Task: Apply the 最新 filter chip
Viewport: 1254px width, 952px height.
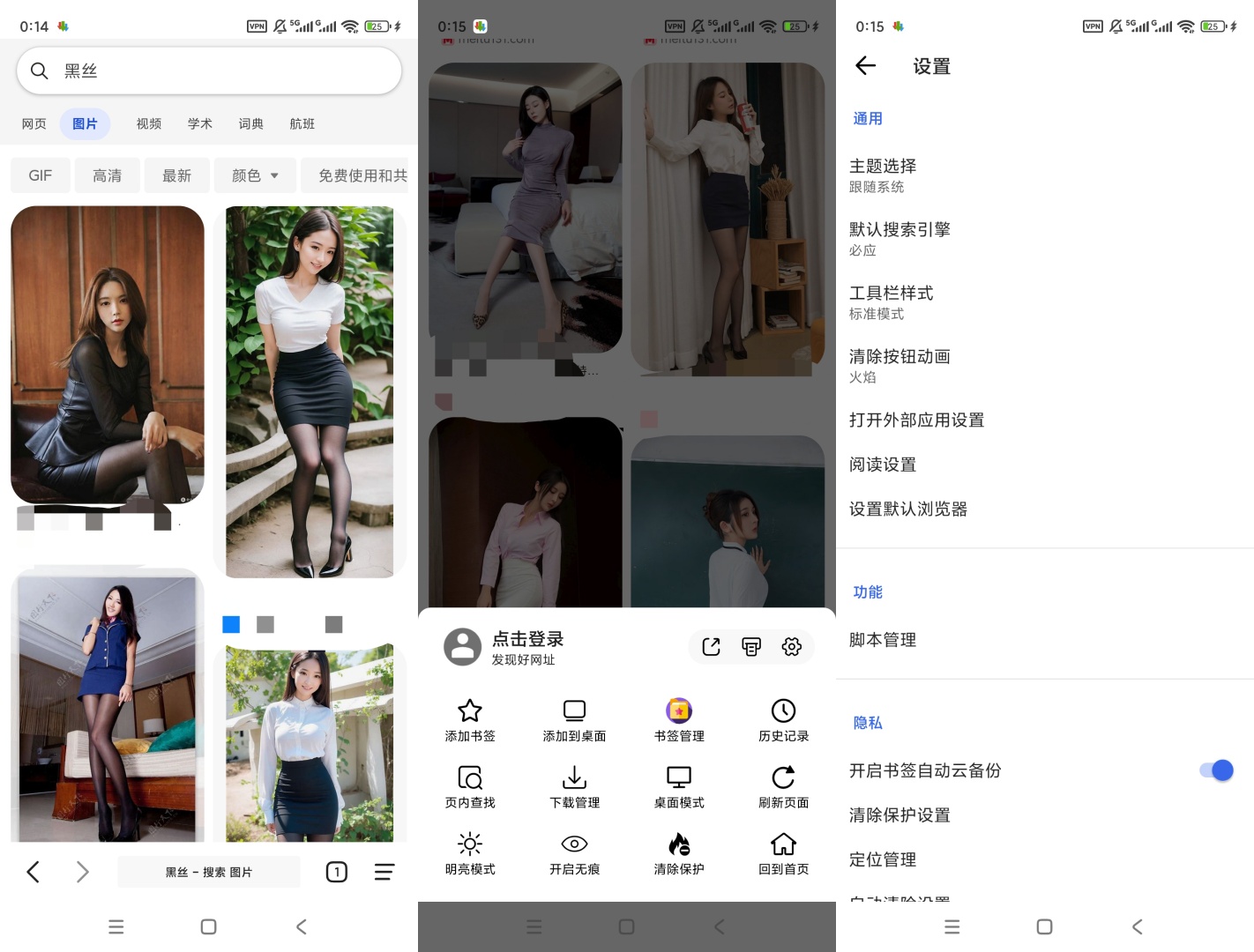Action: [x=176, y=175]
